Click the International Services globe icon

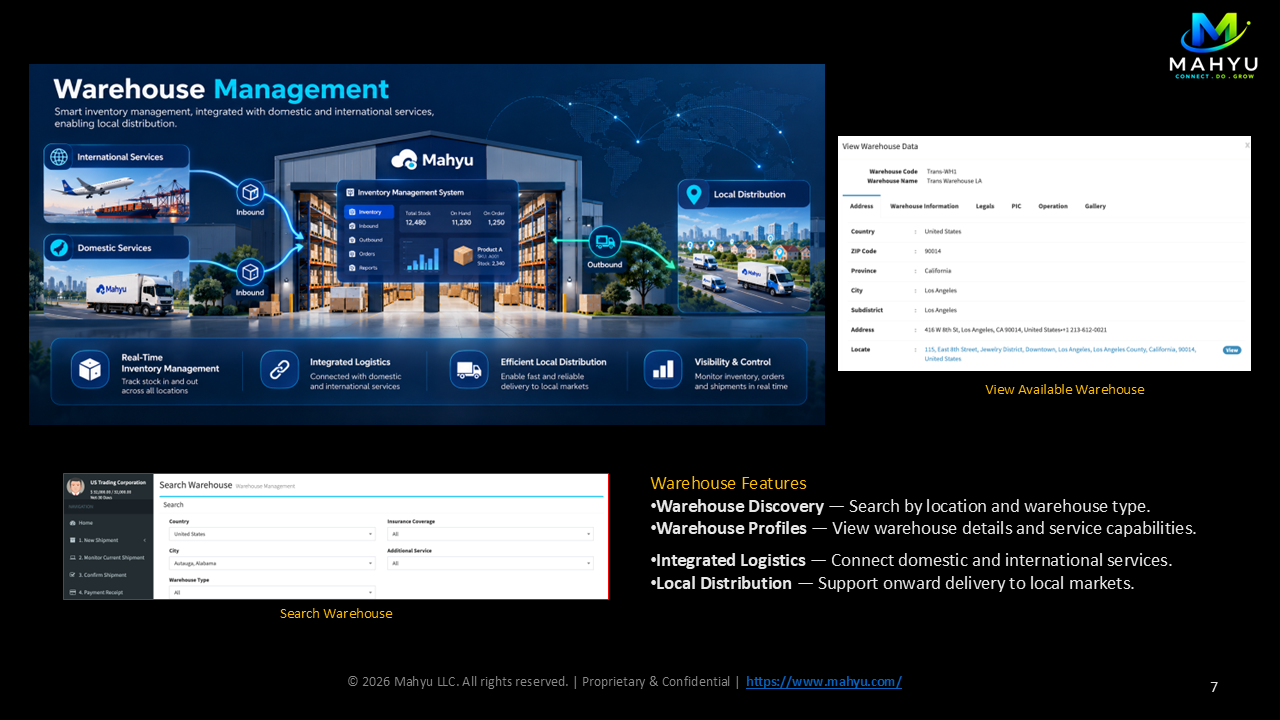tap(59, 157)
